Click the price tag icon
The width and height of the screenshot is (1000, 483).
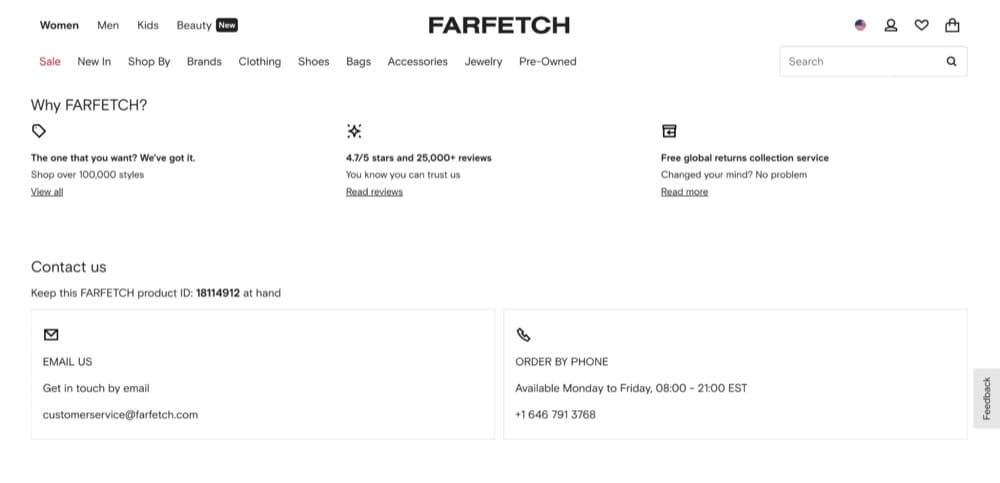pos(39,131)
